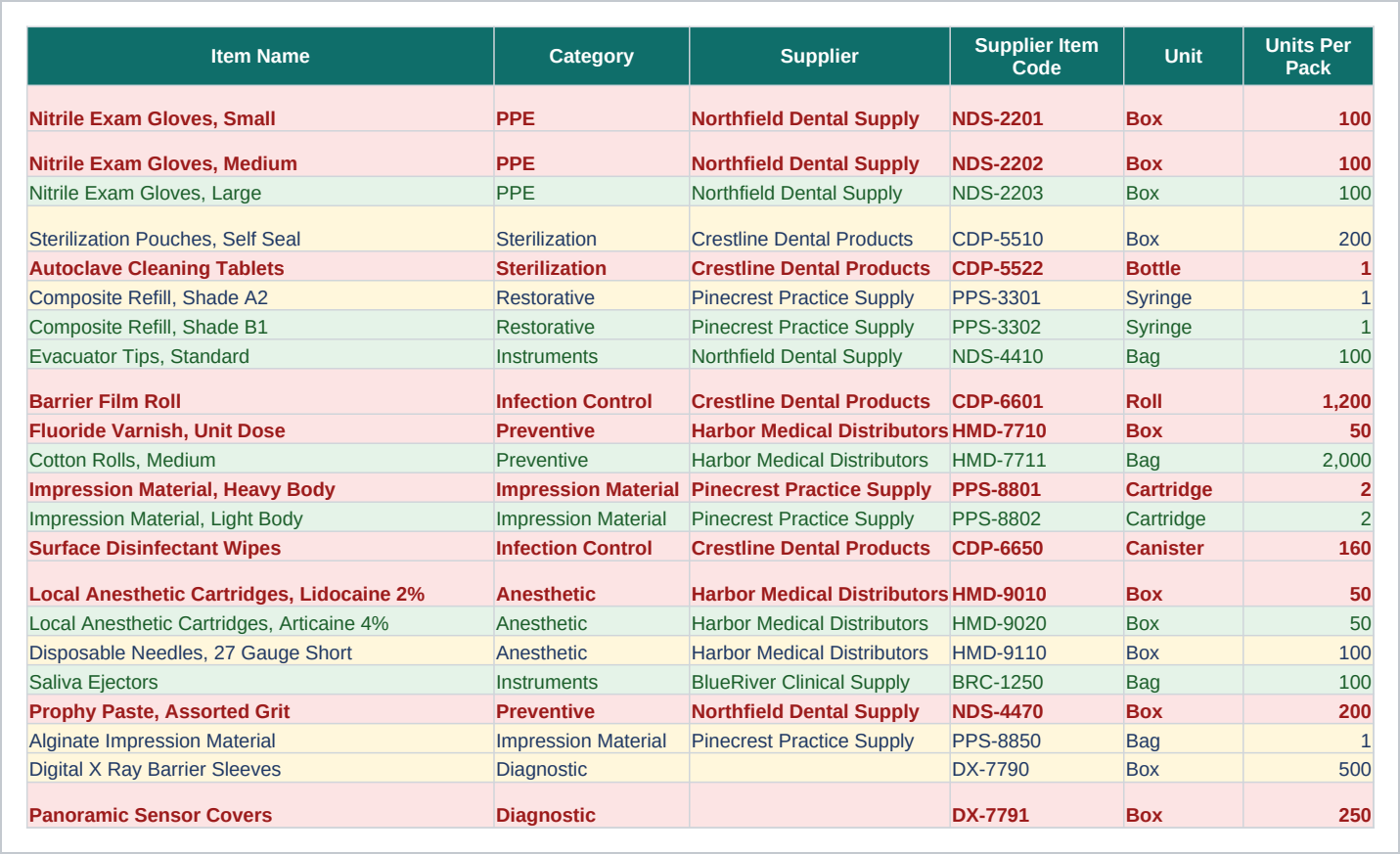This screenshot has width=1400, height=854.
Task: Click supplier code PPS-3301
Action: 1037,297
